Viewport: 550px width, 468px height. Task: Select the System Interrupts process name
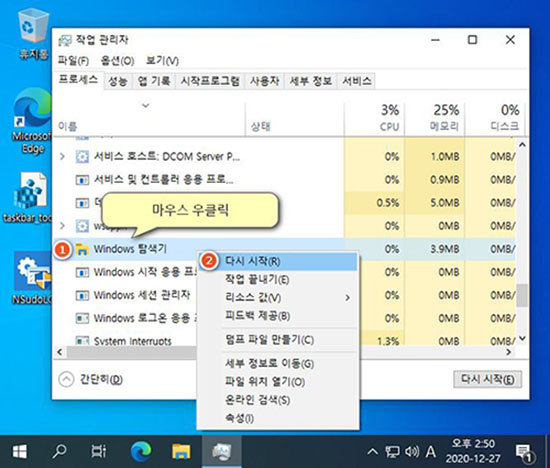[133, 341]
